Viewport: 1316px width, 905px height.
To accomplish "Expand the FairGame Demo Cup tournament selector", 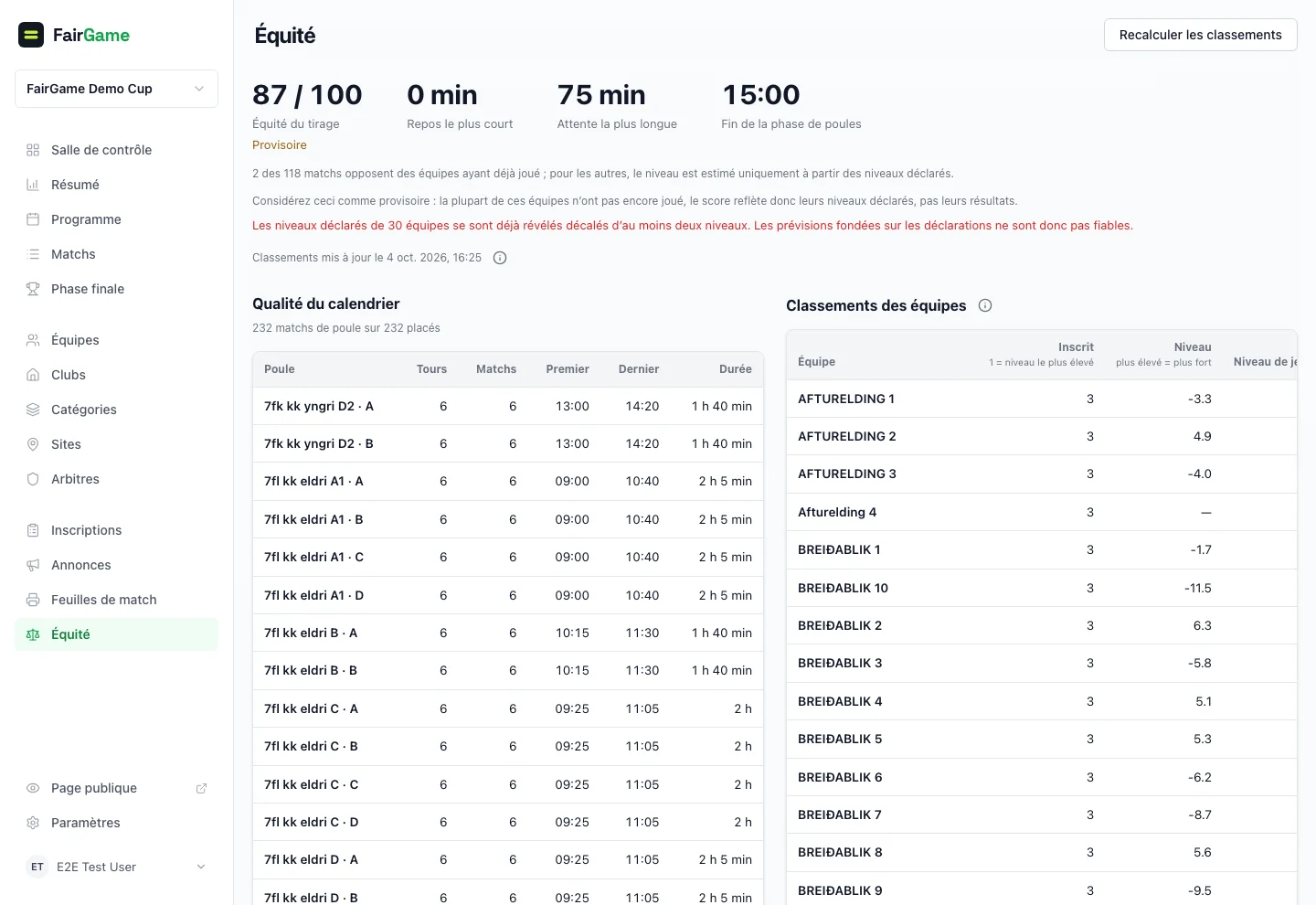I will point(116,89).
